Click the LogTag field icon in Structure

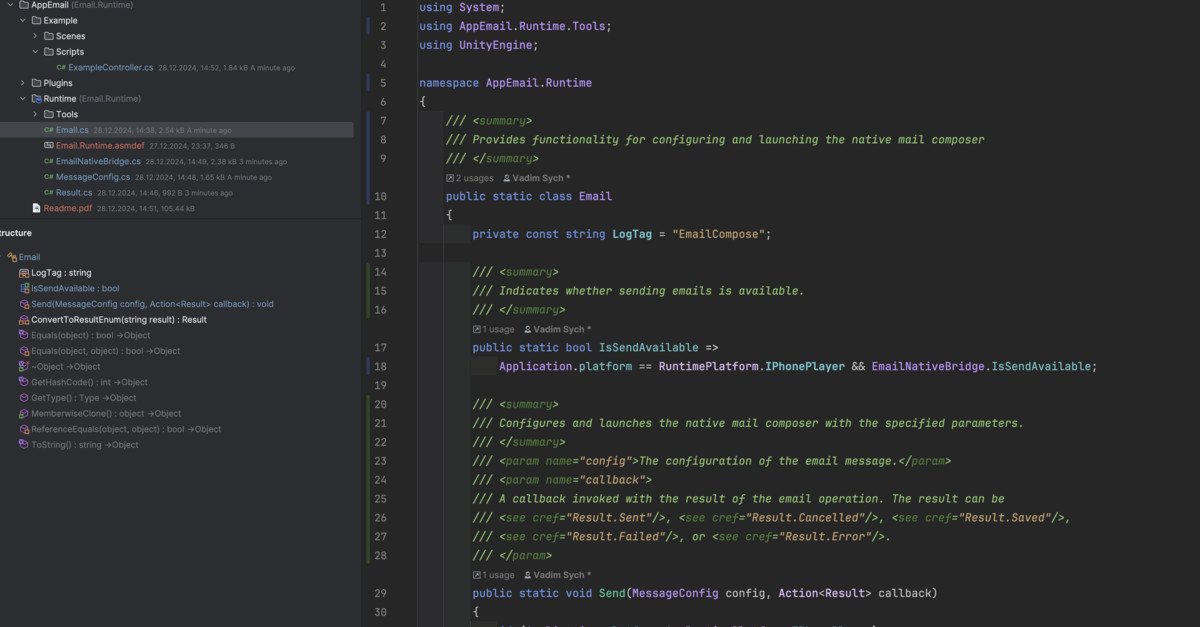(x=24, y=273)
